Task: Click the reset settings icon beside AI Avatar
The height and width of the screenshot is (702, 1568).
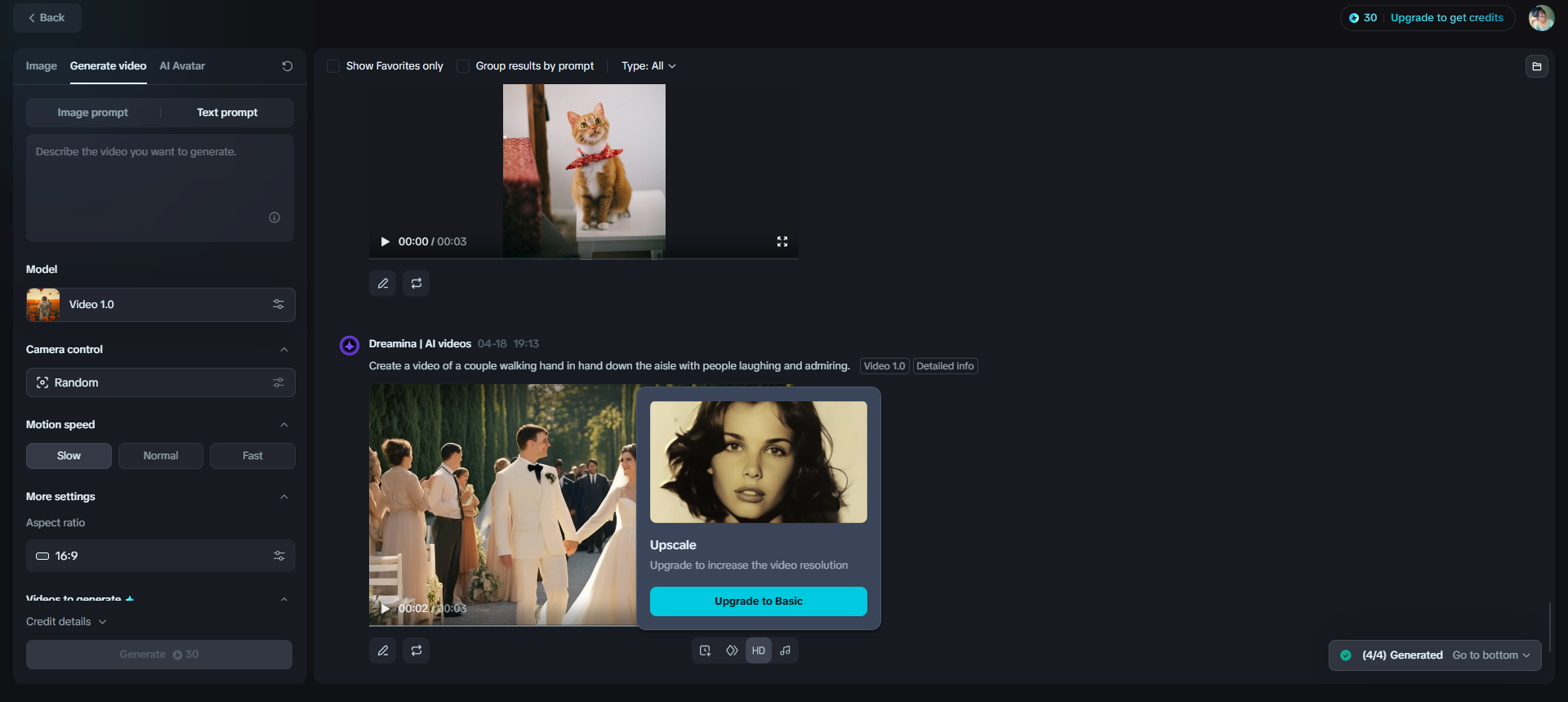Action: coord(287,66)
